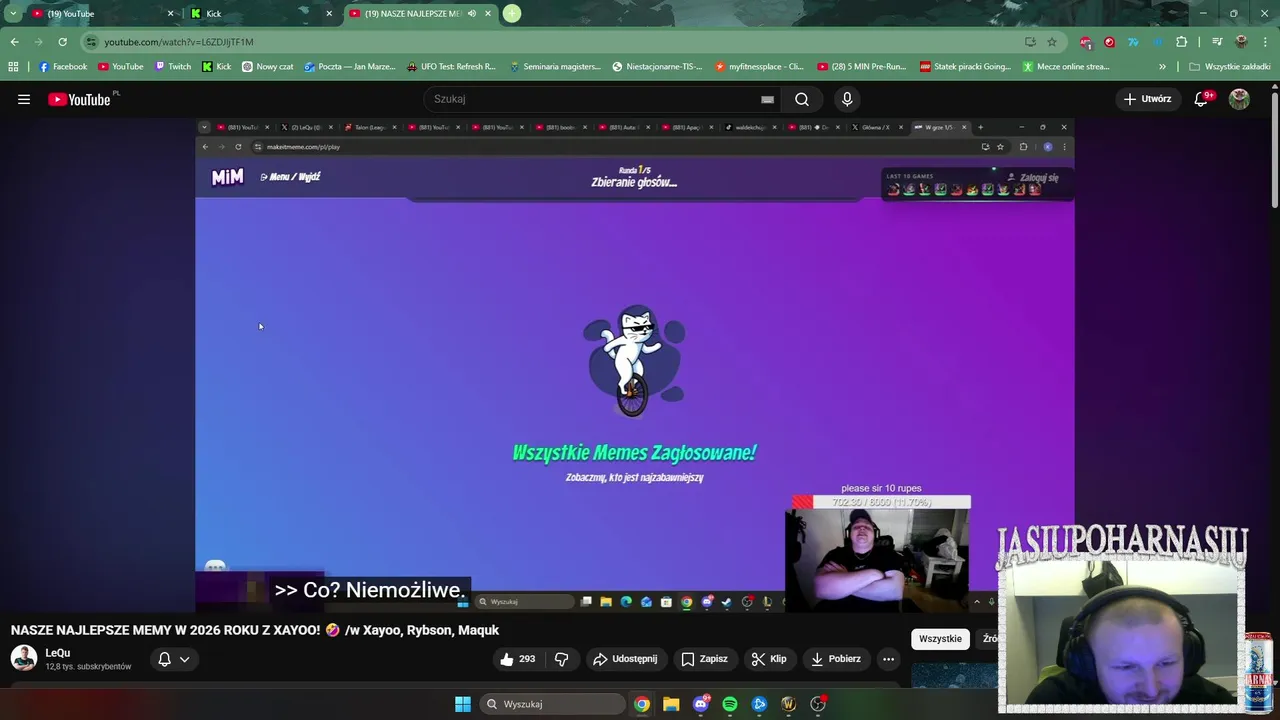Download the video via Pobierz
Viewport: 1280px width, 720px height.
pyautogui.click(x=835, y=659)
